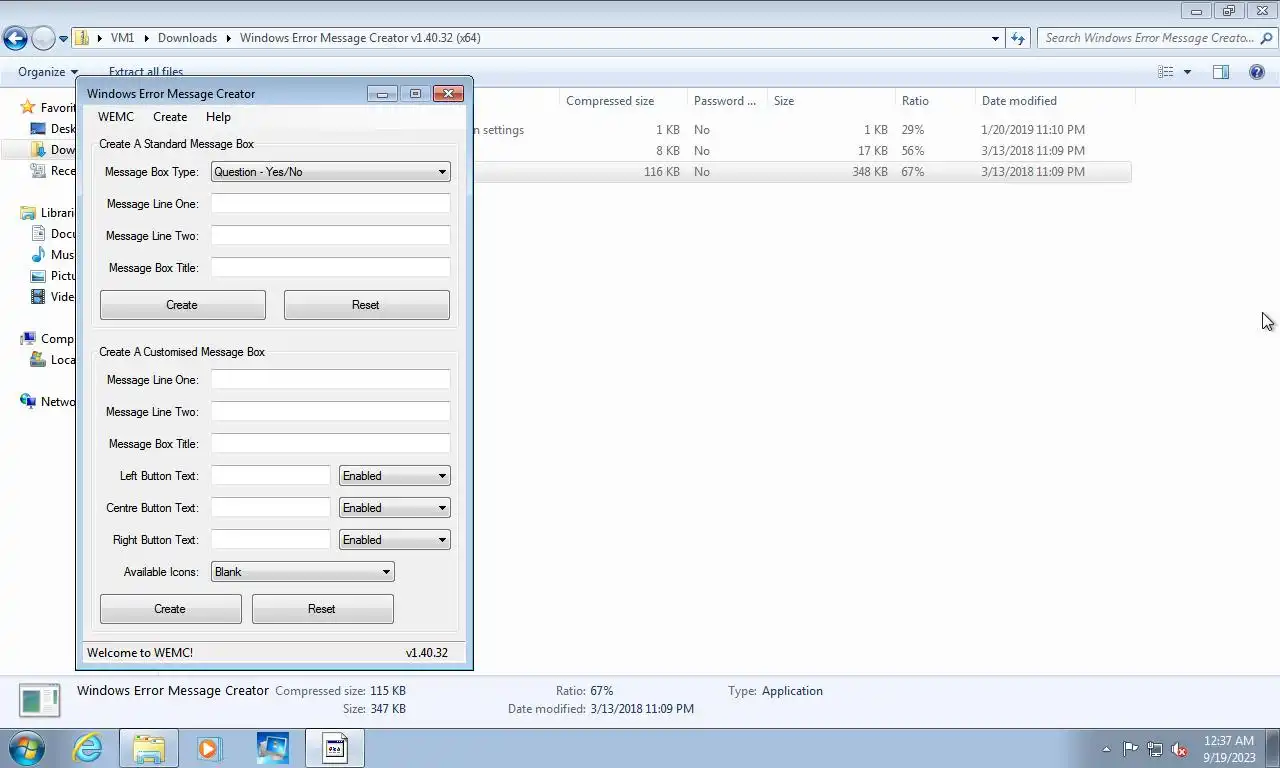This screenshot has width=1280, height=768.
Task: Click Create in Standard Message Box section
Action: click(x=182, y=305)
